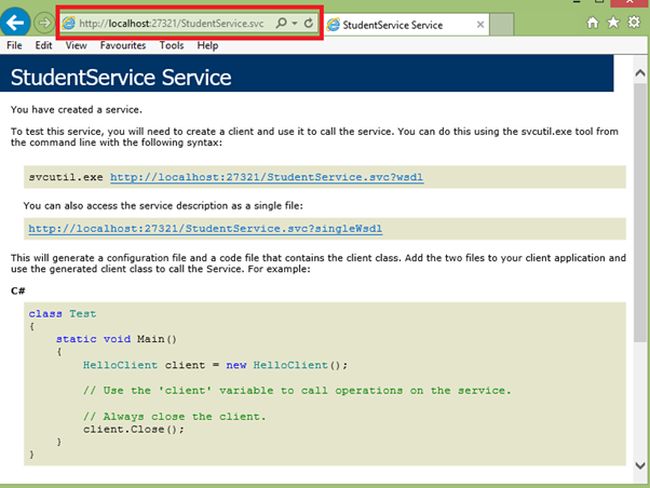Click 'You can also access the service description' text

tap(163, 206)
